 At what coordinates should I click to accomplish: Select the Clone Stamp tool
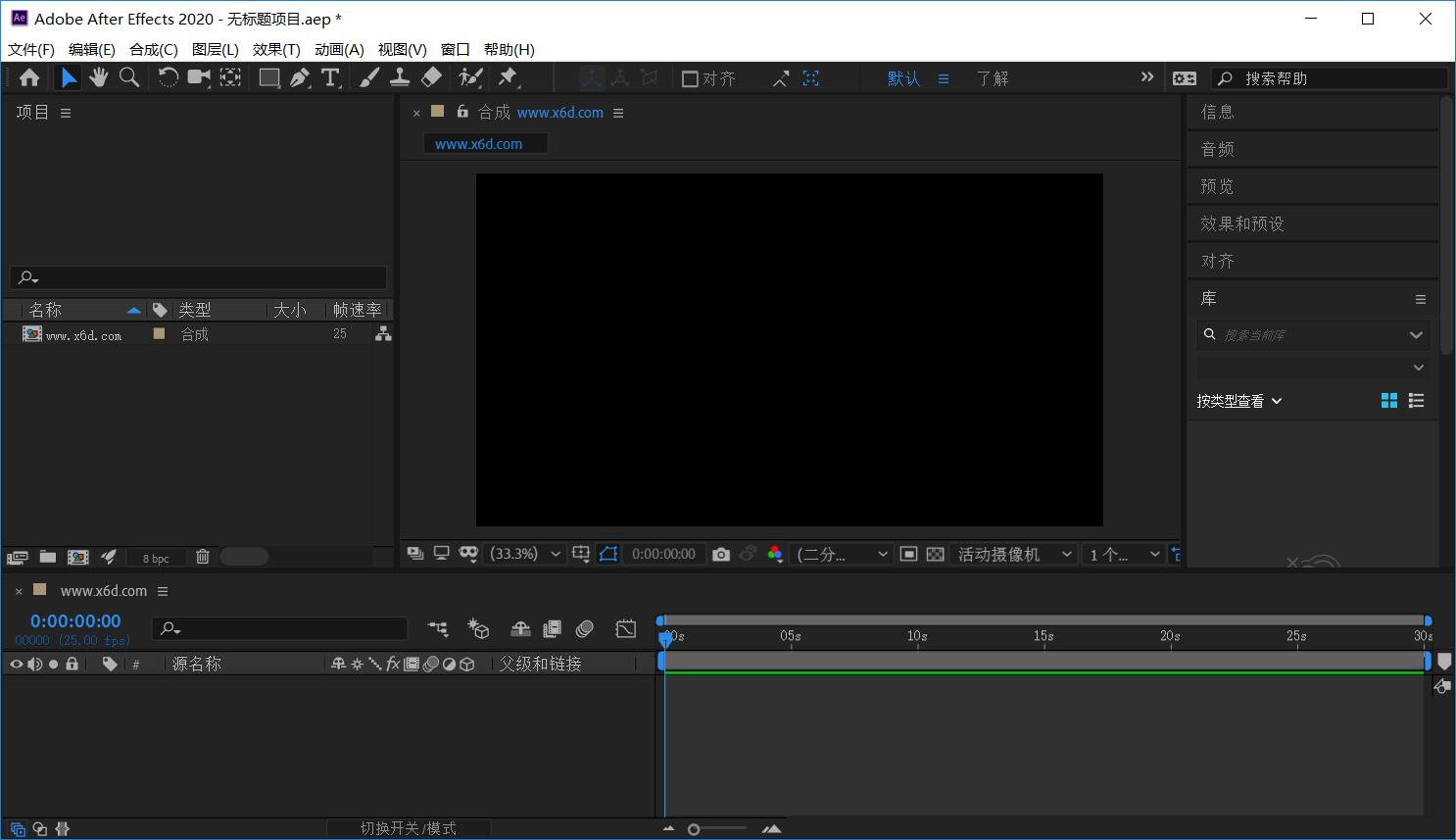click(x=400, y=77)
